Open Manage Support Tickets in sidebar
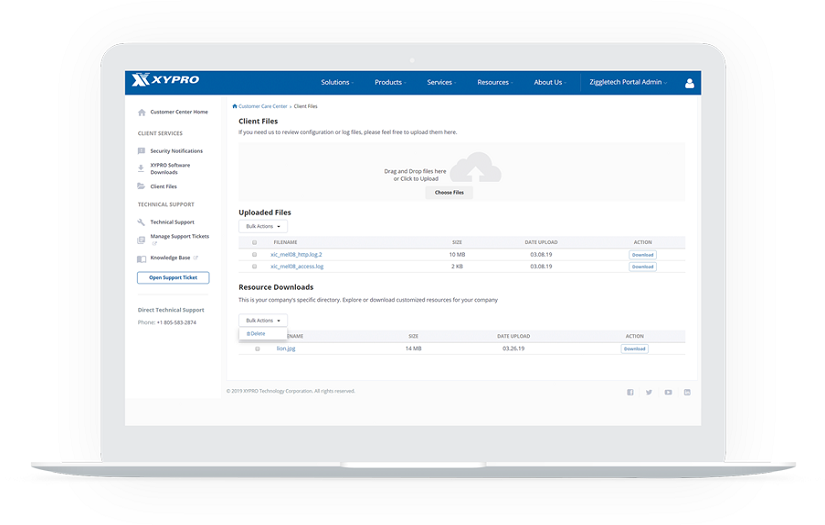The image size is (825, 525). click(x=179, y=237)
